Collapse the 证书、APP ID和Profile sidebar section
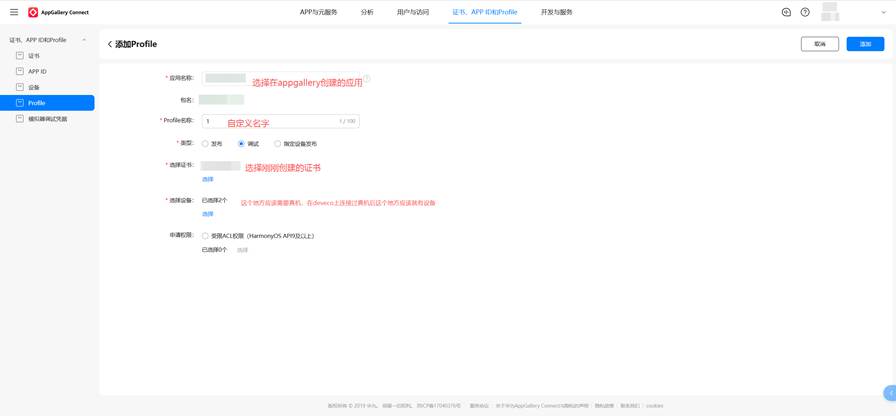The width and height of the screenshot is (896, 416). click(84, 40)
